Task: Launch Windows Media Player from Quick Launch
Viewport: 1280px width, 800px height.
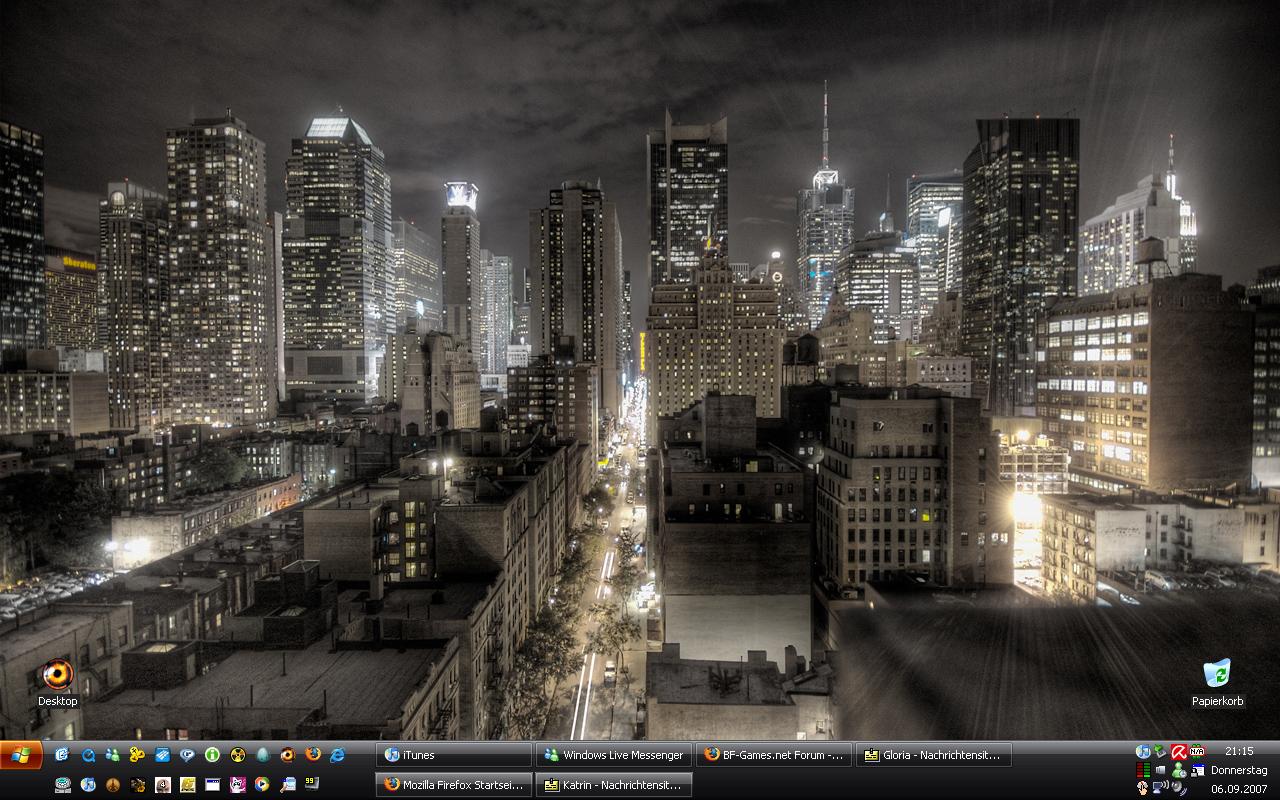Action: click(262, 784)
